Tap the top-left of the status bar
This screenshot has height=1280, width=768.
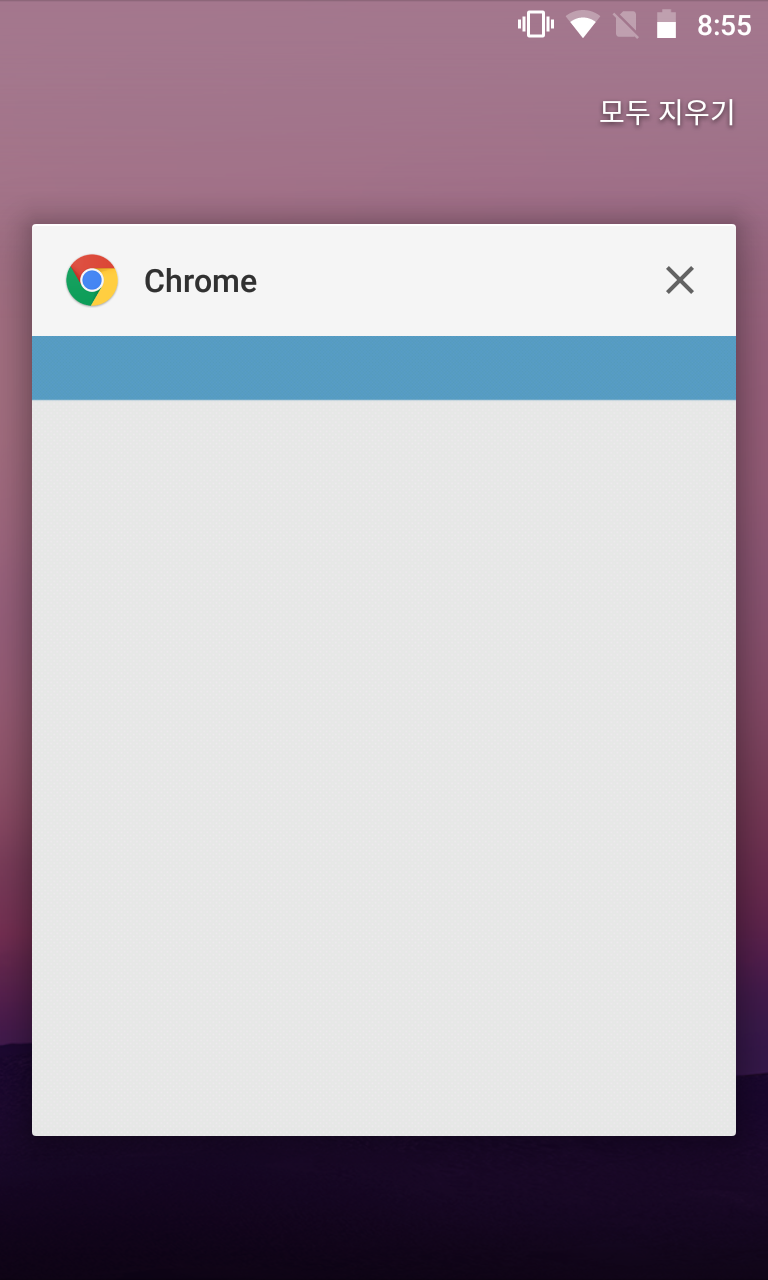pyautogui.click(x=60, y=25)
